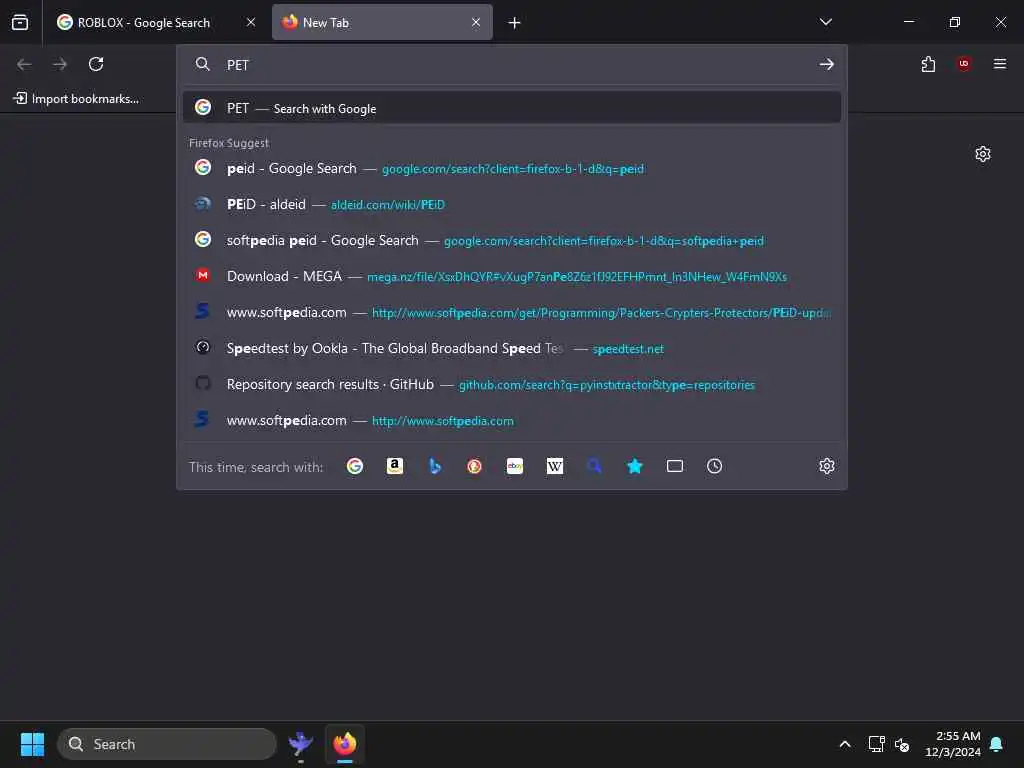Open new tab page personalize gear
Image resolution: width=1024 pixels, height=768 pixels.
tap(983, 154)
